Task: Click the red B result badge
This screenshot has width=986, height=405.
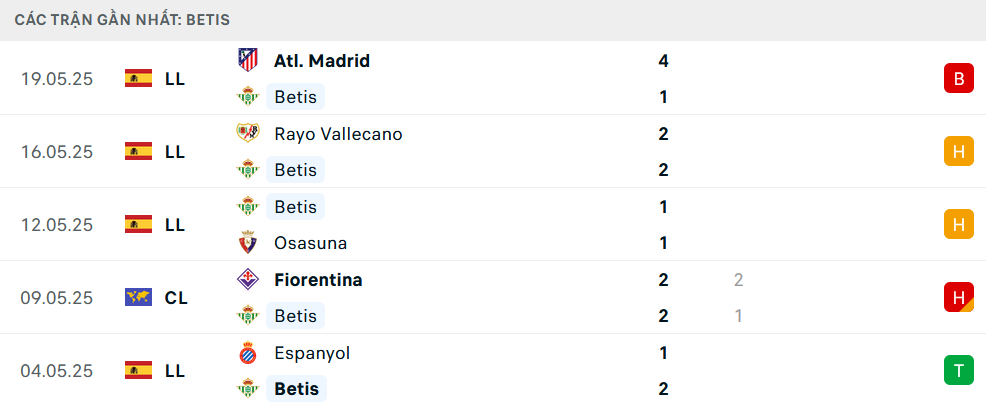Action: 958,78
